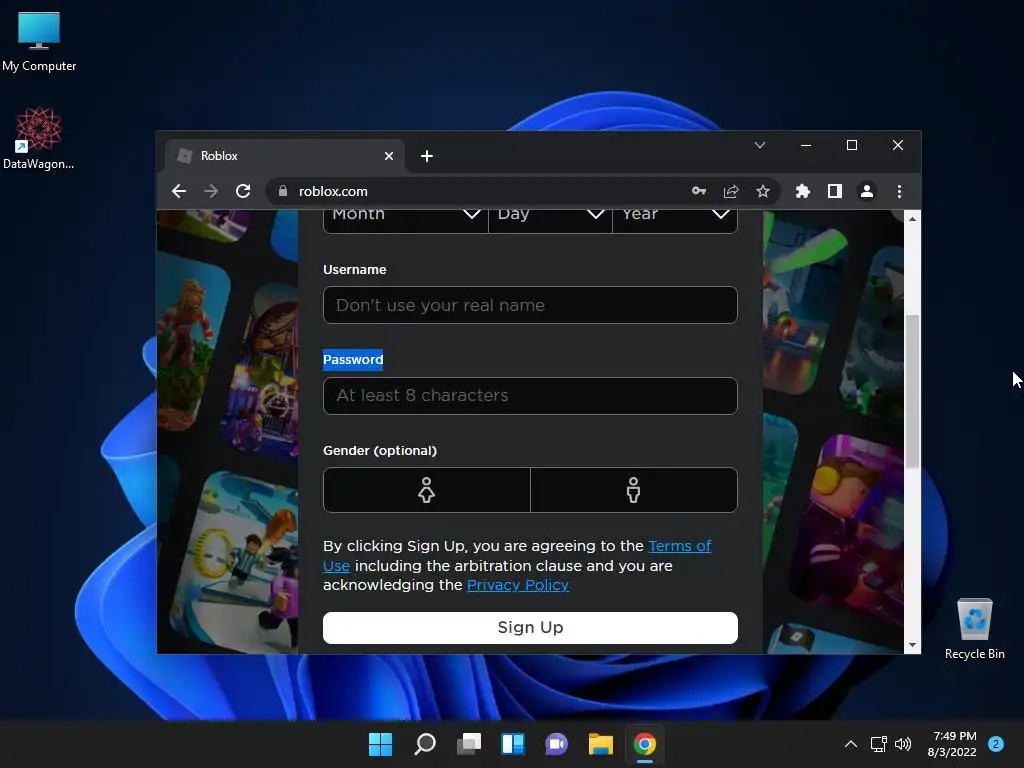Click the network tray icon
This screenshot has width=1024, height=768.
[879, 744]
